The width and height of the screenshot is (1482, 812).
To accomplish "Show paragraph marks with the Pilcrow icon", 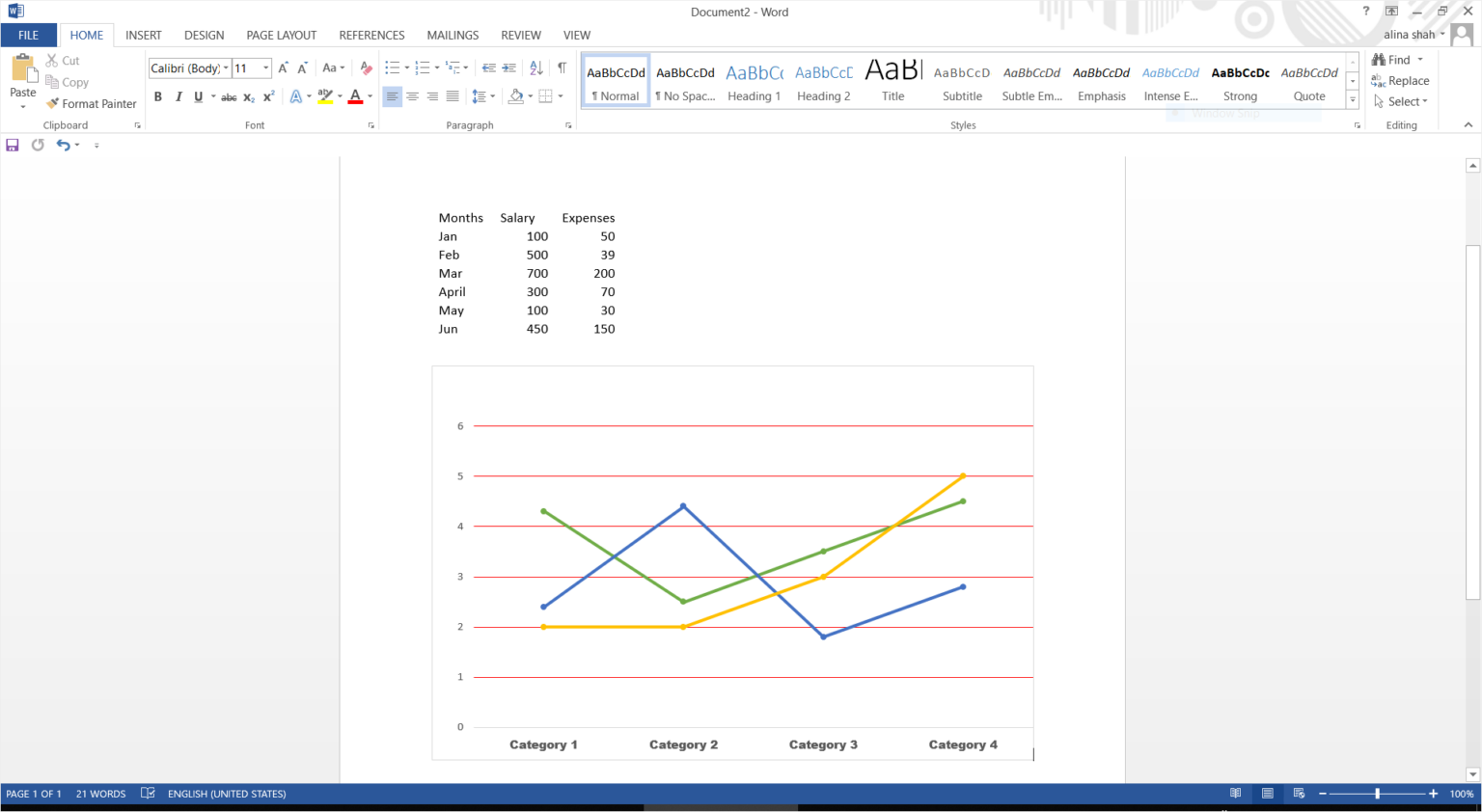I will click(x=562, y=68).
